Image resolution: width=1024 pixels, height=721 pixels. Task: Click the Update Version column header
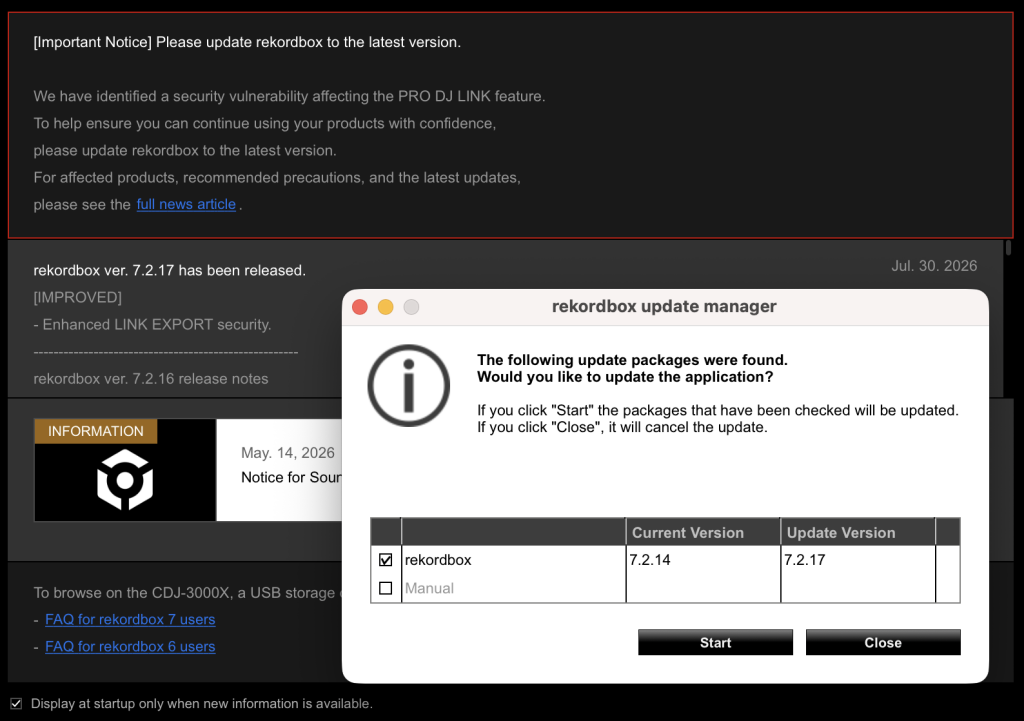click(x=857, y=532)
